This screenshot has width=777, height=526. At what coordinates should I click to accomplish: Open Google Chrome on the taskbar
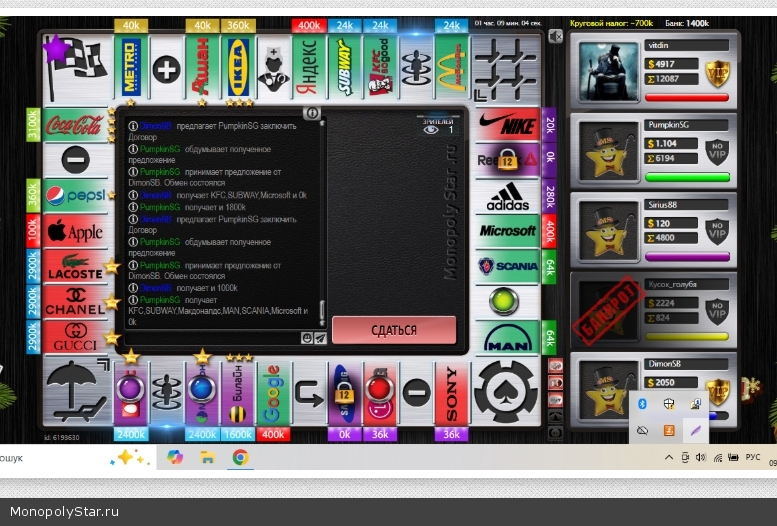pyautogui.click(x=240, y=457)
